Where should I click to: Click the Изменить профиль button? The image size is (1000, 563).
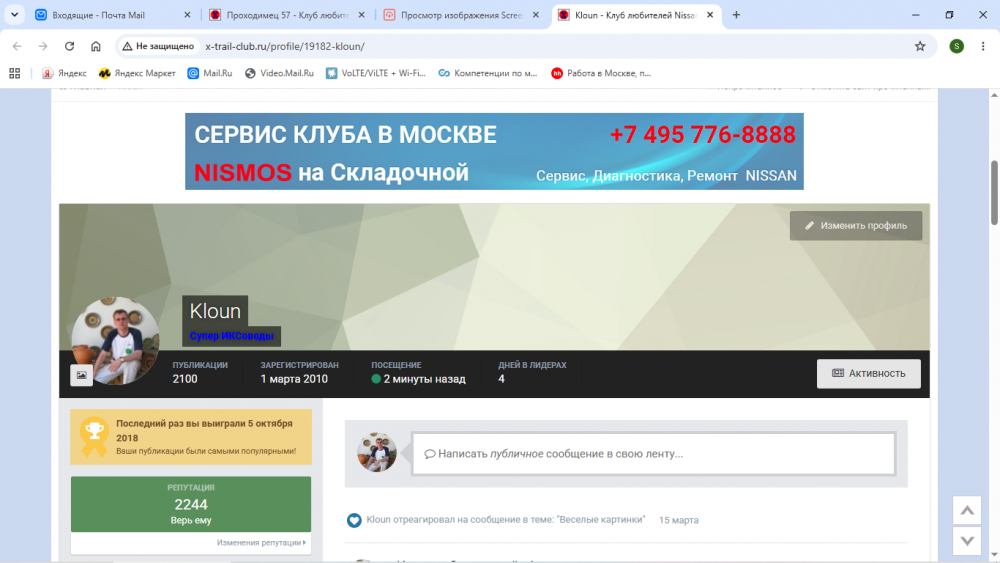856,226
